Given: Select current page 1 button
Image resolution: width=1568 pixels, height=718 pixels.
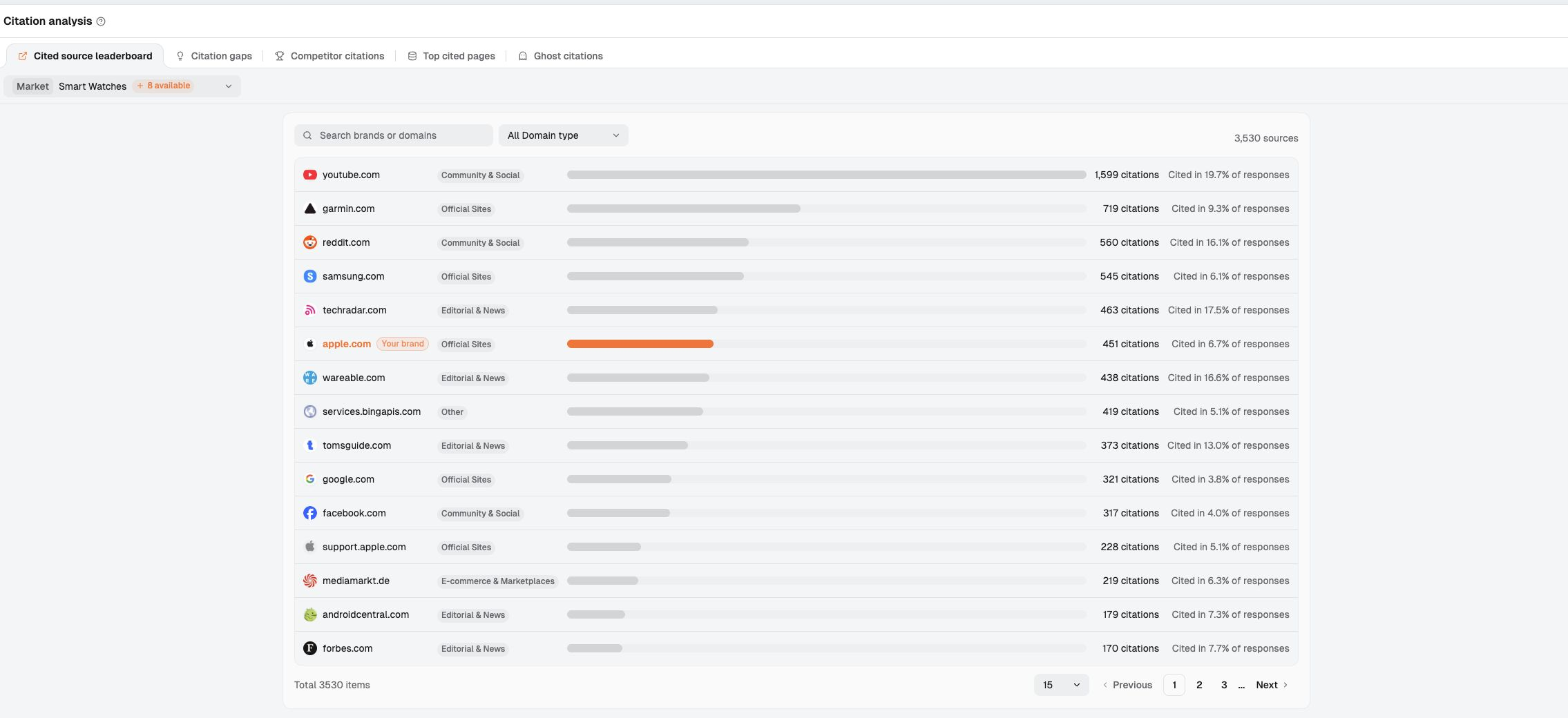Looking at the screenshot, I should tap(1174, 685).
